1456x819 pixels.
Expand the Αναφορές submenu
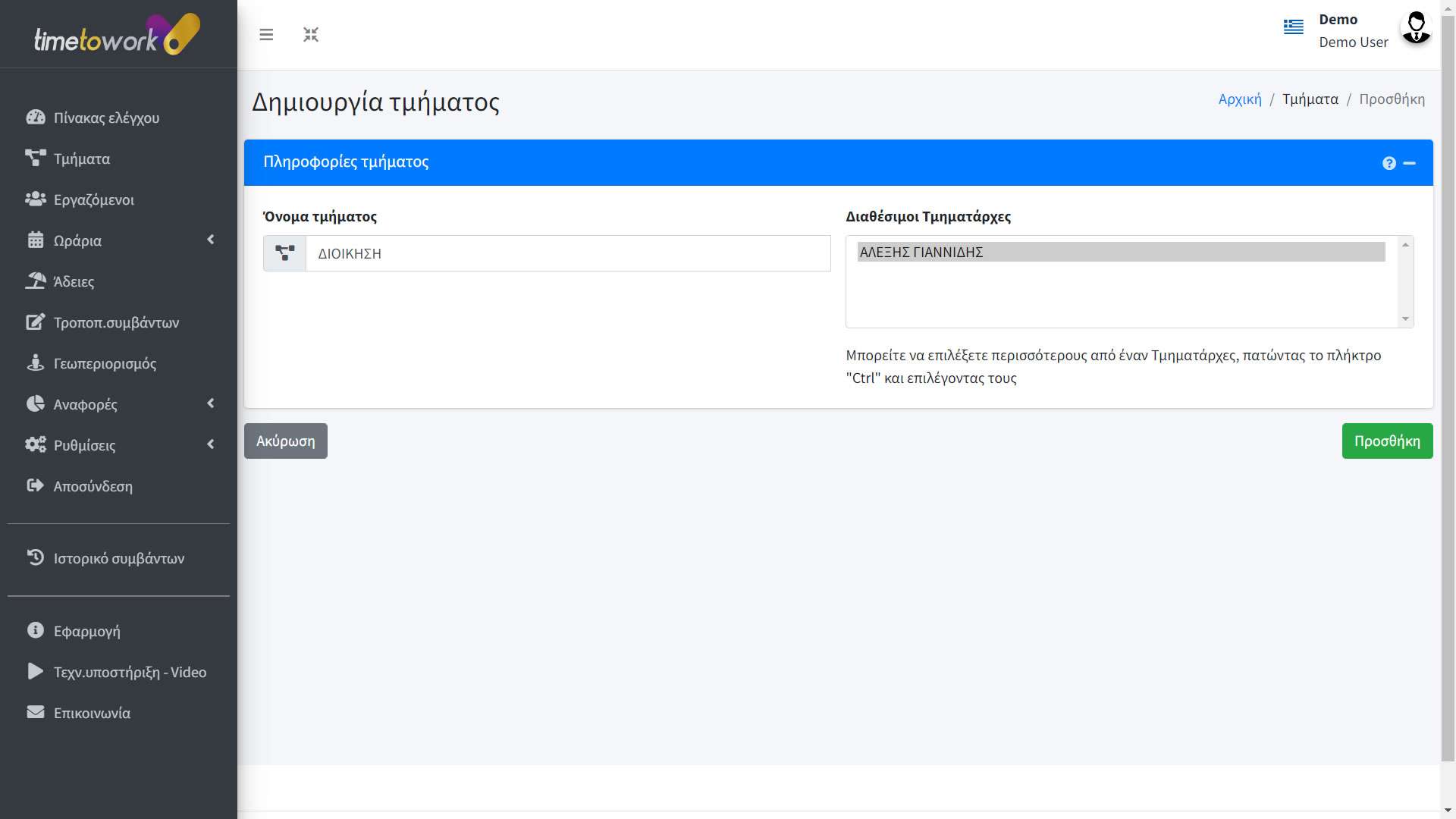coord(85,404)
